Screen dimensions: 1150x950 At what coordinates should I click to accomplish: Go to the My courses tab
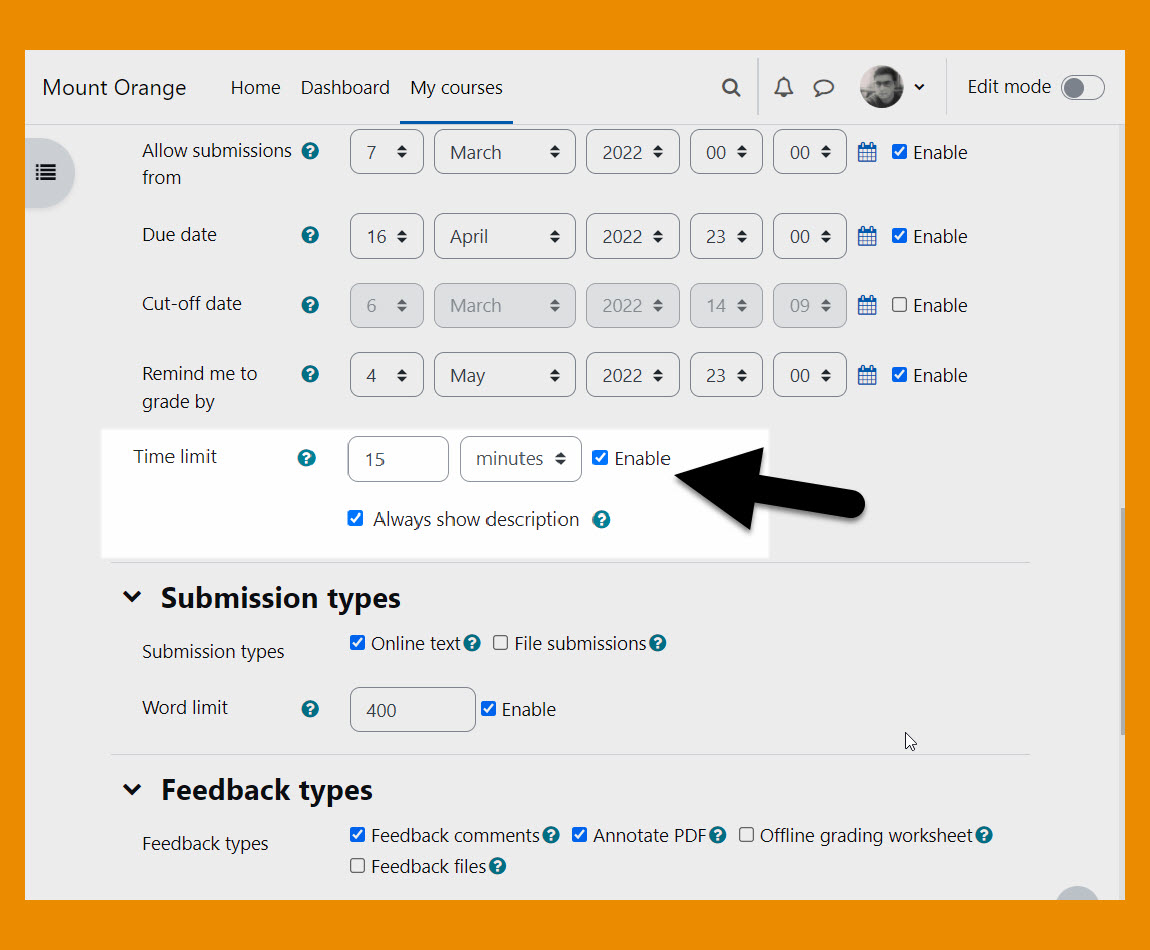tap(456, 88)
